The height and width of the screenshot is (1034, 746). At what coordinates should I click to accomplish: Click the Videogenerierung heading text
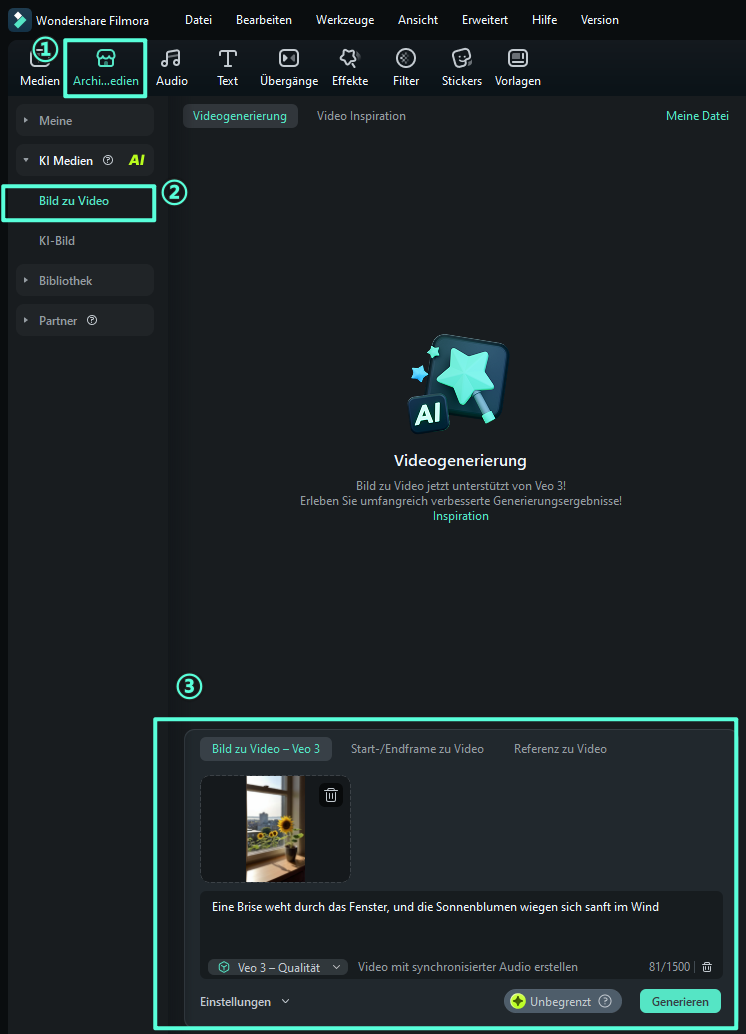(460, 460)
